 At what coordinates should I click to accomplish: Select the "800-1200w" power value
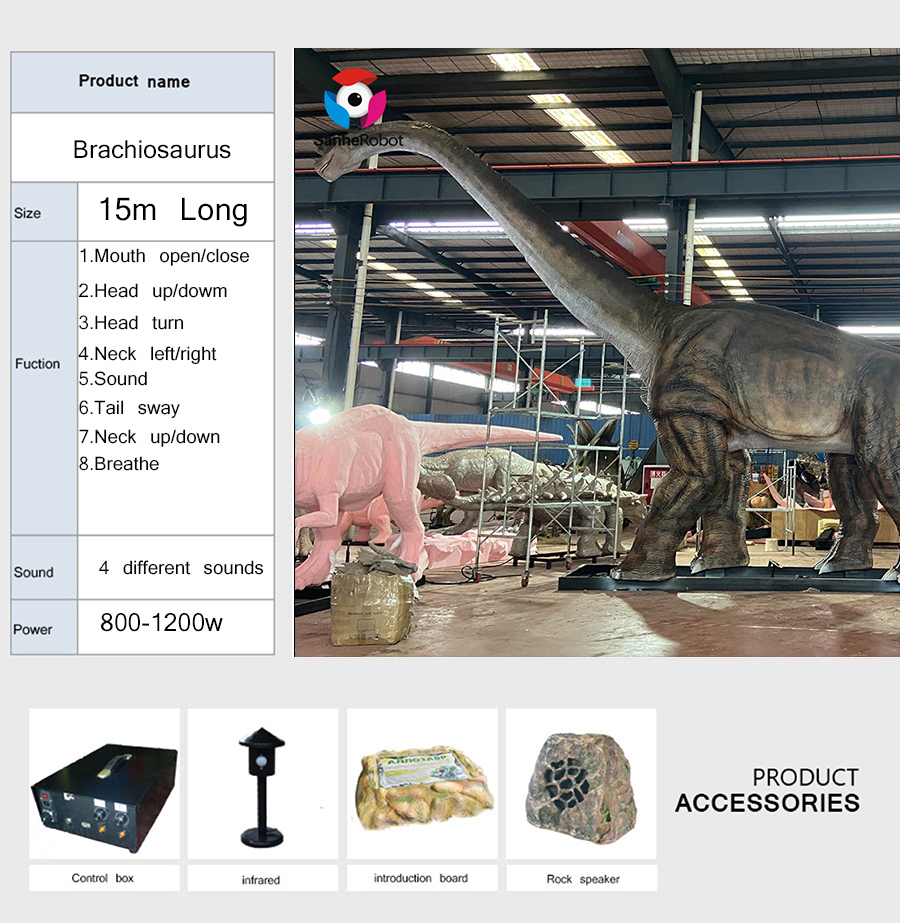(161, 623)
